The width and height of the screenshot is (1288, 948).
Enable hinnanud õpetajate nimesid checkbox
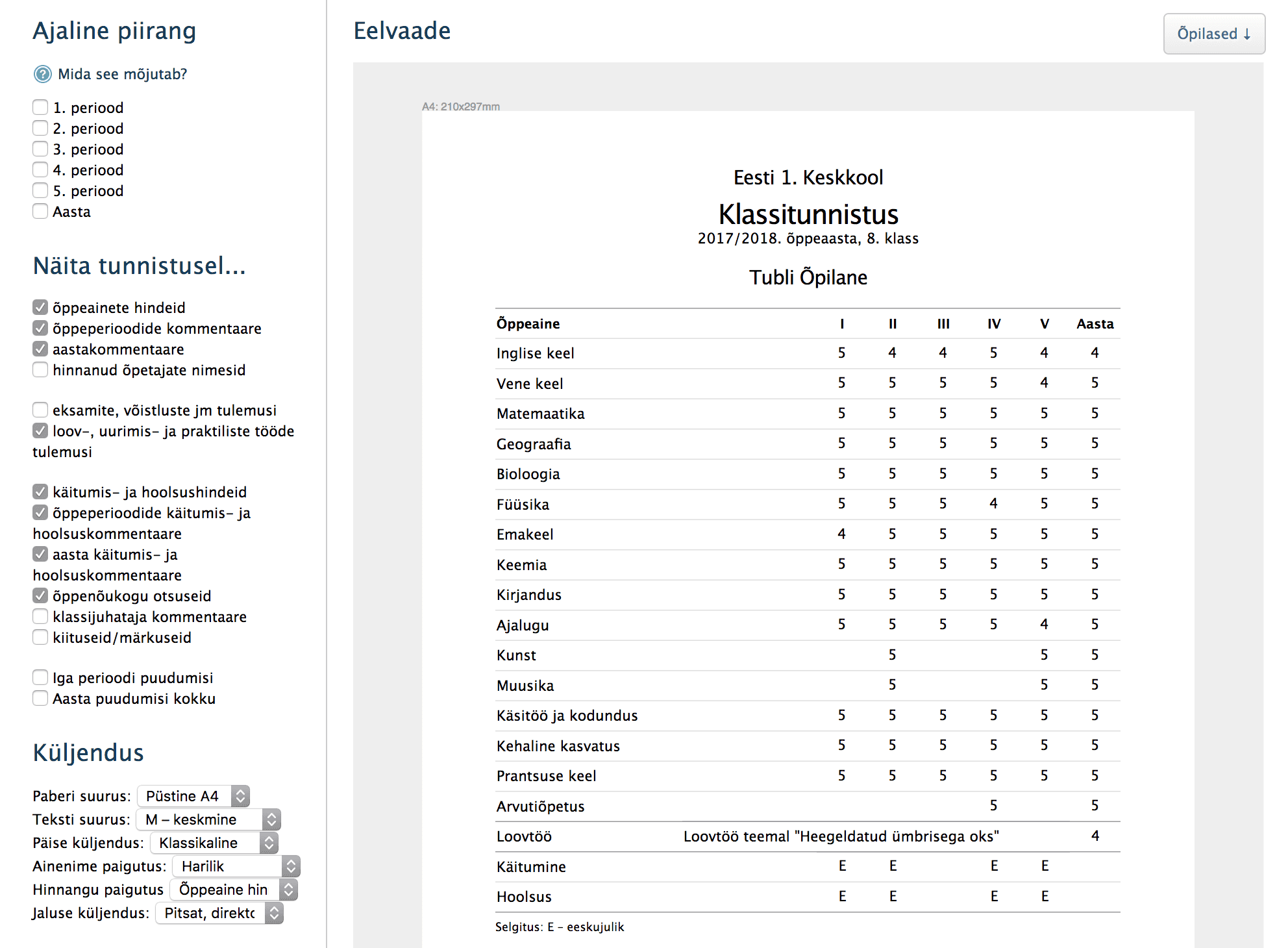tap(40, 369)
